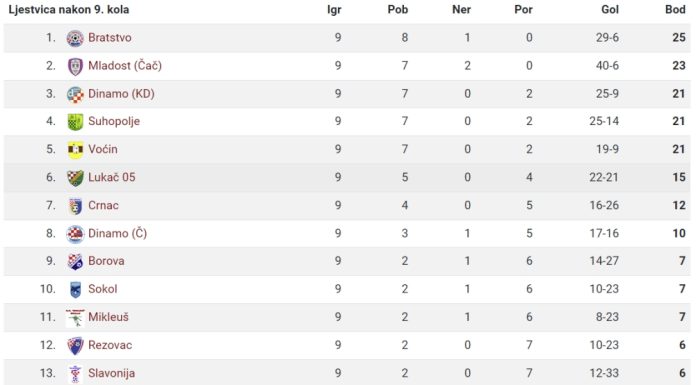Open the Suhopolje team link
The width and height of the screenshot is (696, 385).
[114, 121]
